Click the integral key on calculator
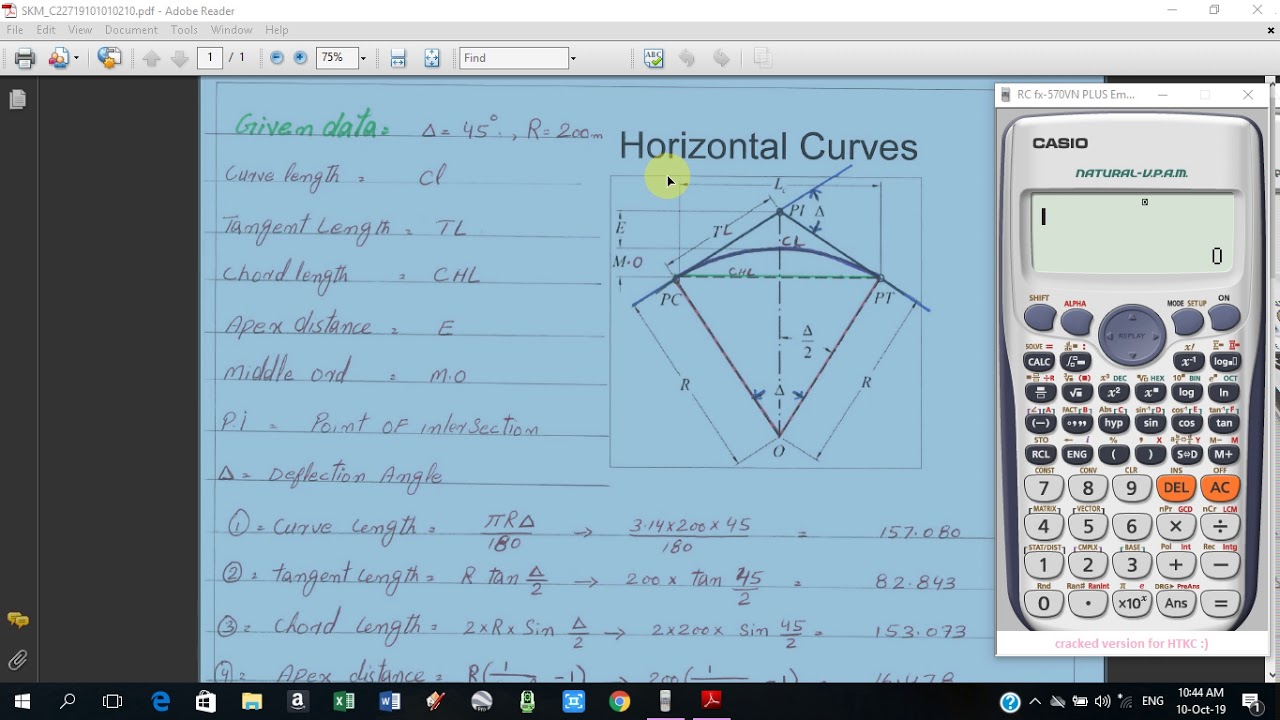This screenshot has width=1280, height=720. click(x=1076, y=362)
